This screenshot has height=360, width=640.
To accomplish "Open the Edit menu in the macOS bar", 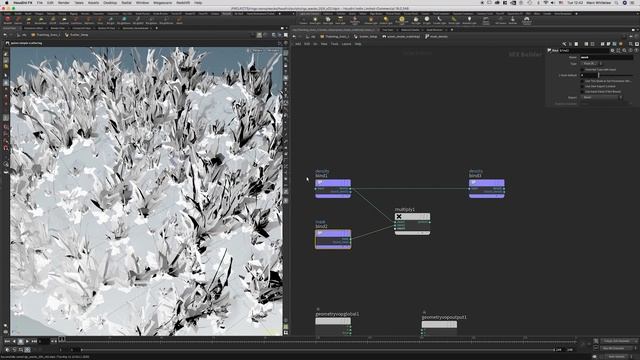I will [x=50, y=2].
